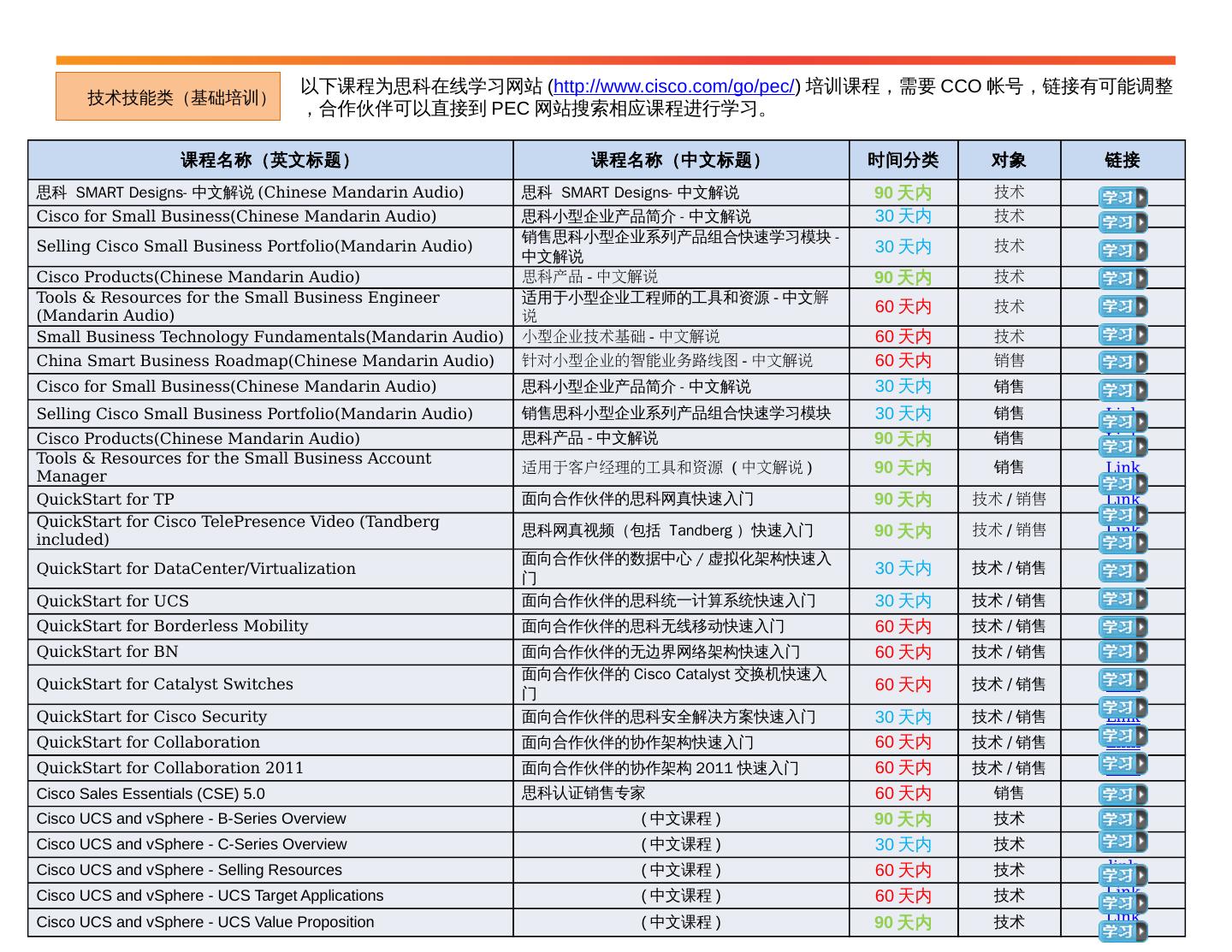Open 学习 for UCS and vSphere B-Series Overview
This screenshot has width=1232, height=952.
1122,819
